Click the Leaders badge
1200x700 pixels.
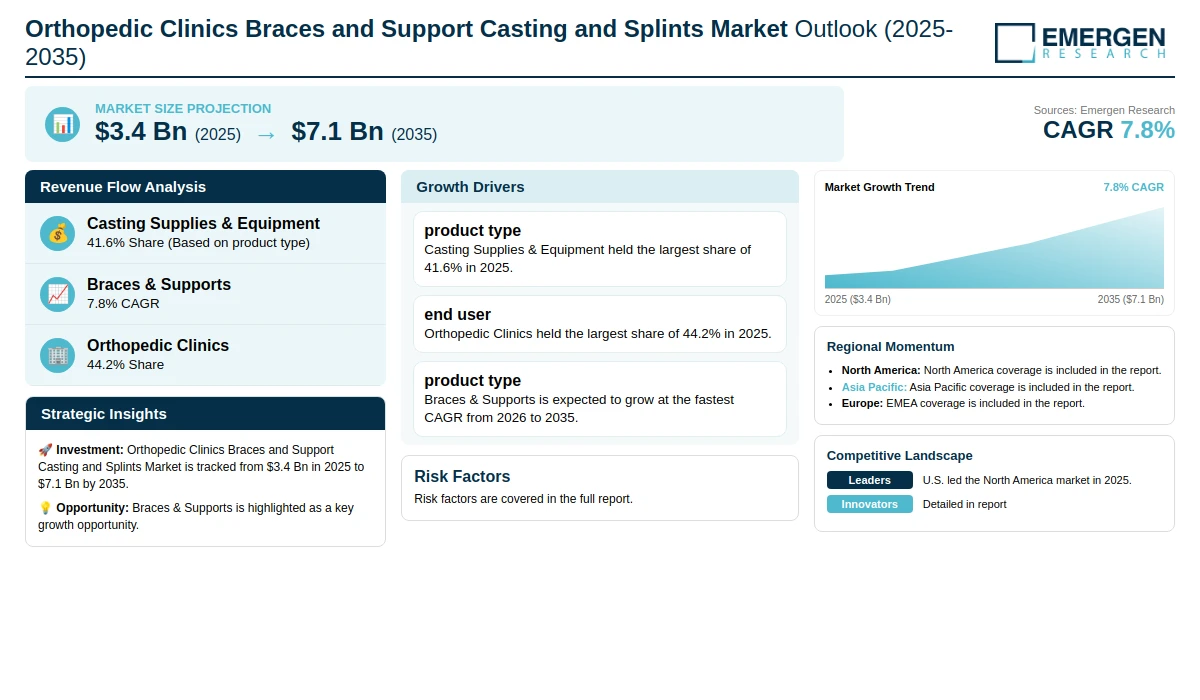pyautogui.click(x=870, y=480)
